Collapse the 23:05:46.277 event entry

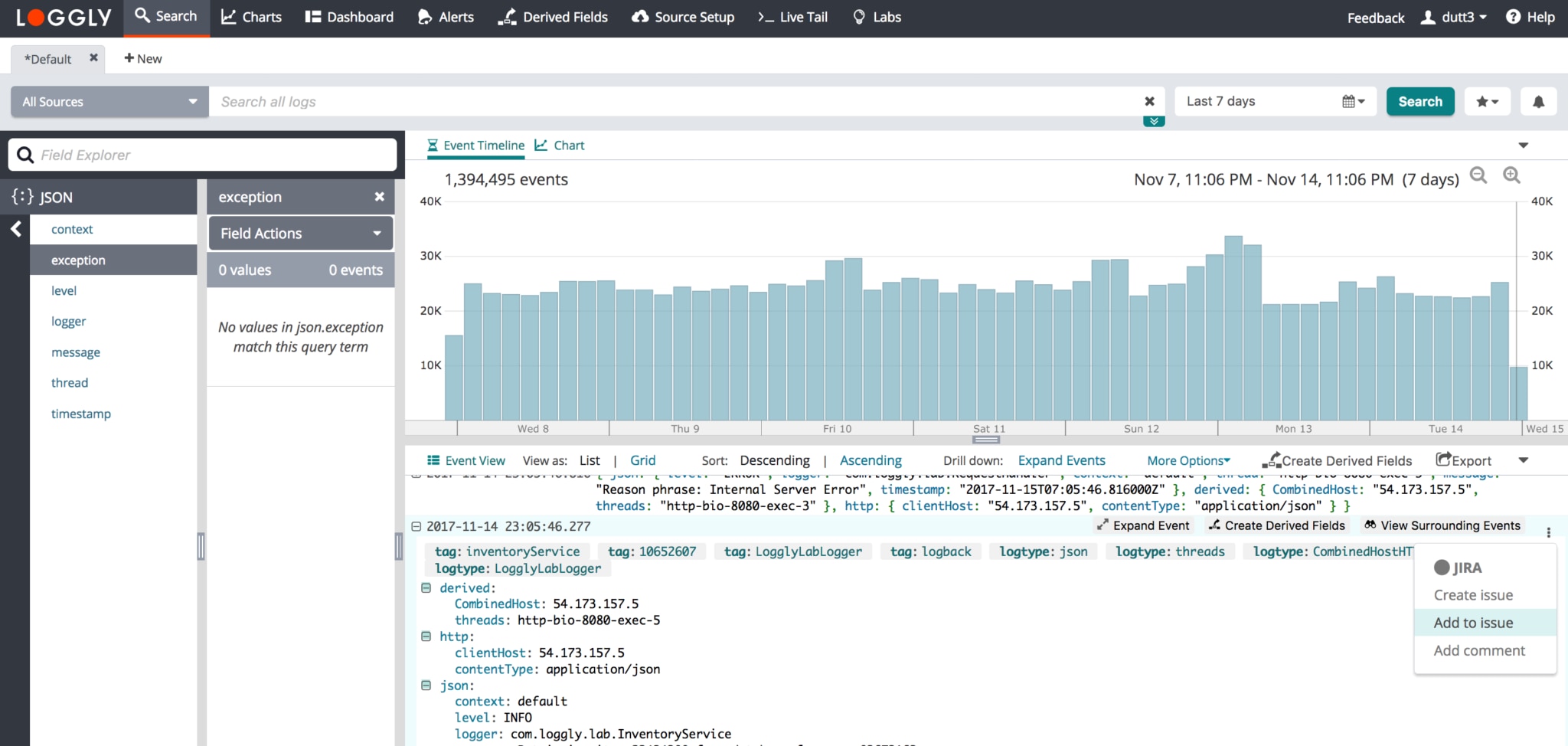[x=416, y=526]
